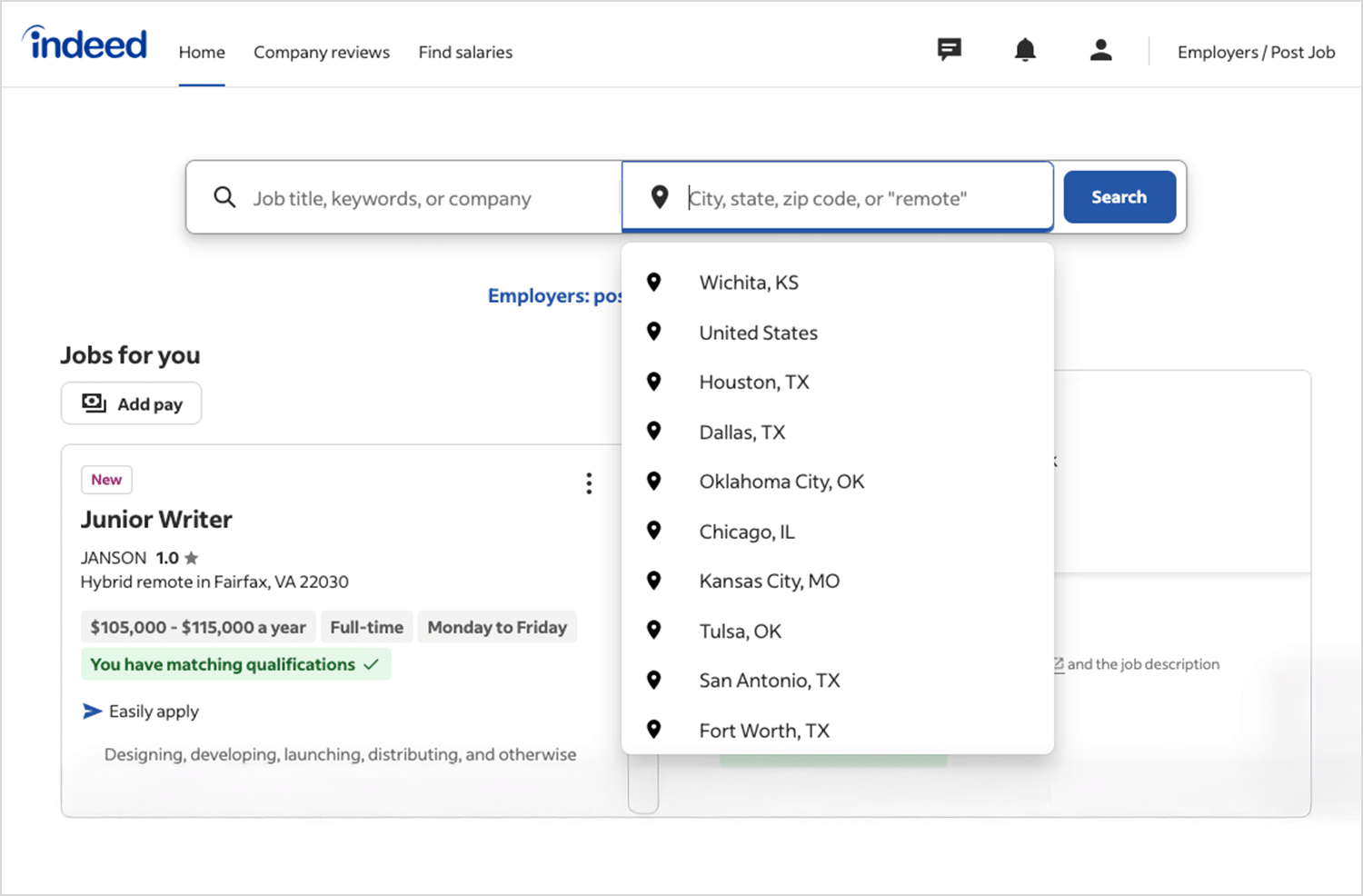Click the pin icon next to San Antonio, TX
This screenshot has width=1363, height=896.
653,680
